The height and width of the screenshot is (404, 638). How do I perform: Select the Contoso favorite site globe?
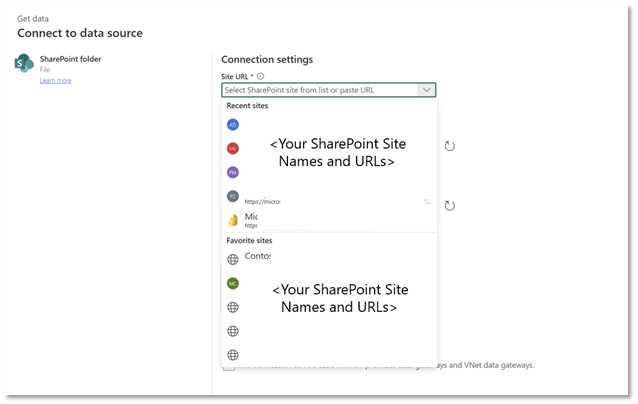click(x=233, y=259)
